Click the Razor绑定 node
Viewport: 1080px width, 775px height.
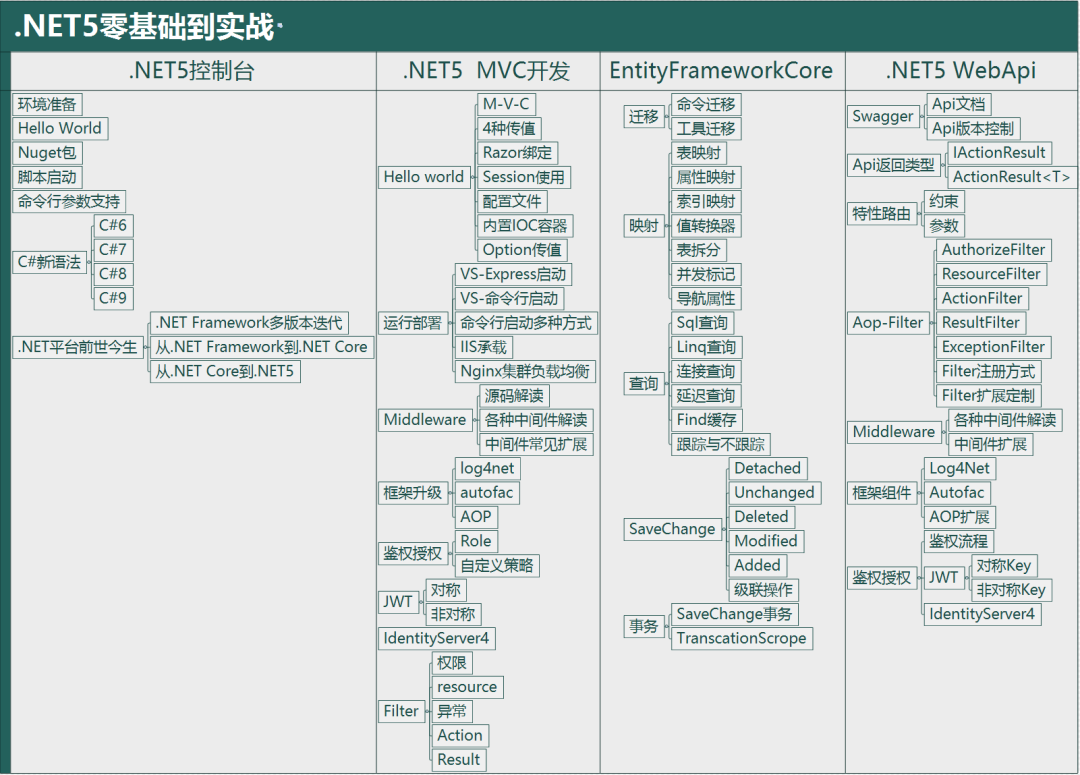[517, 153]
